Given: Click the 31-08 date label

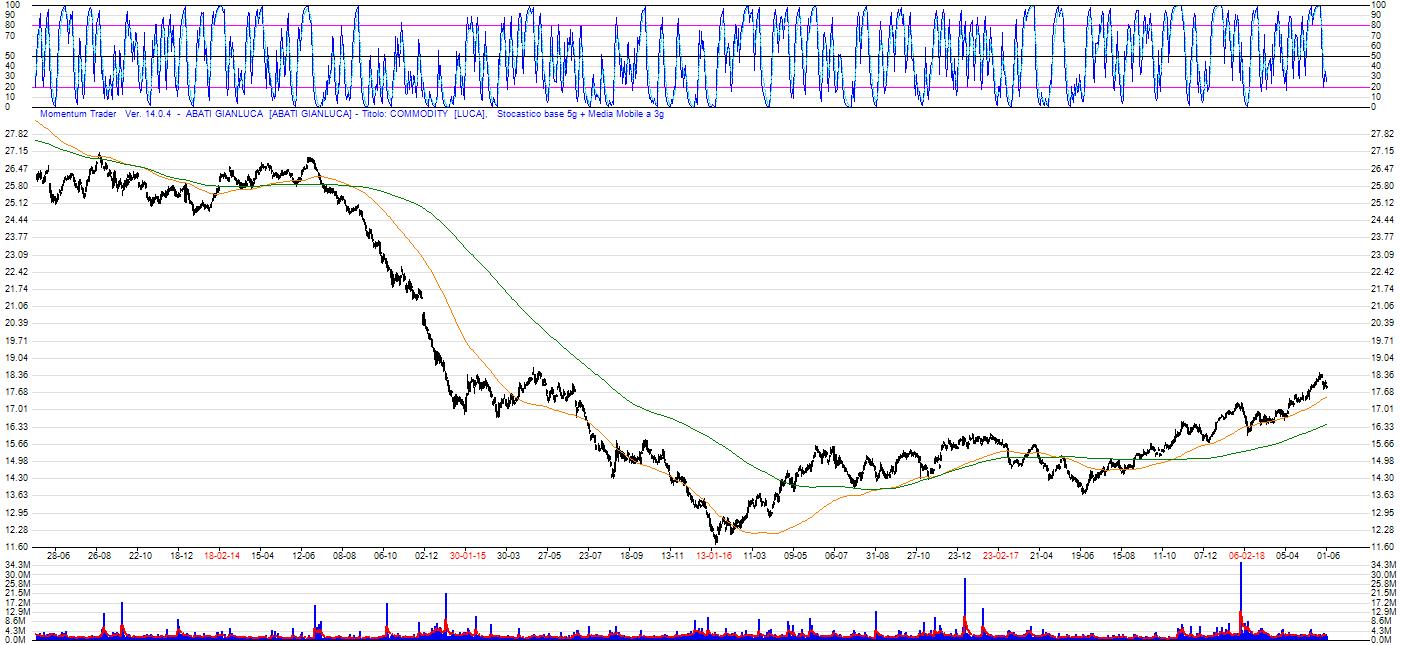Looking at the screenshot, I should click(878, 554).
